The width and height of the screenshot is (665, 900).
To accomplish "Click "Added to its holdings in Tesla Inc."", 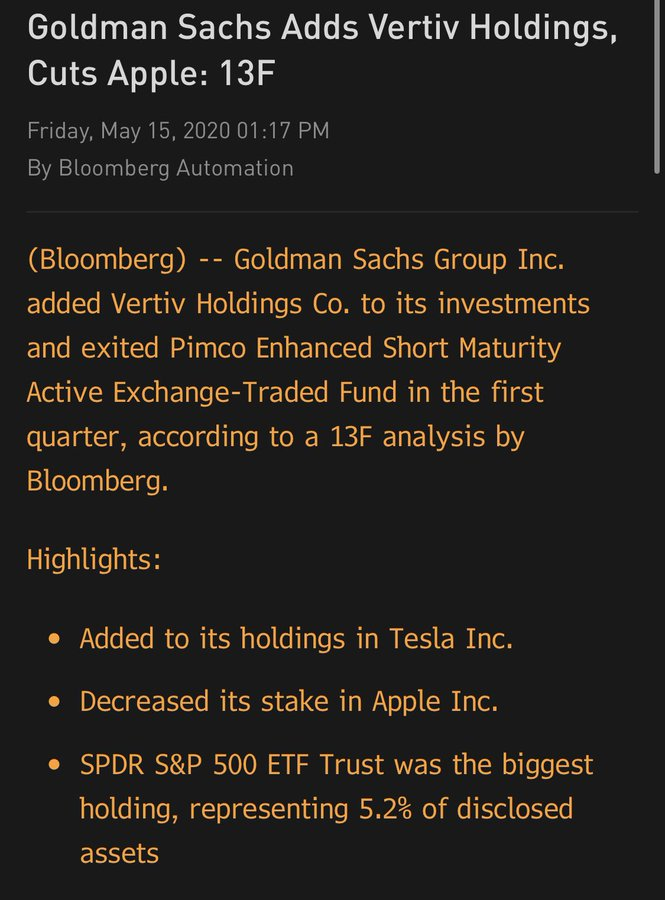I will tap(296, 639).
